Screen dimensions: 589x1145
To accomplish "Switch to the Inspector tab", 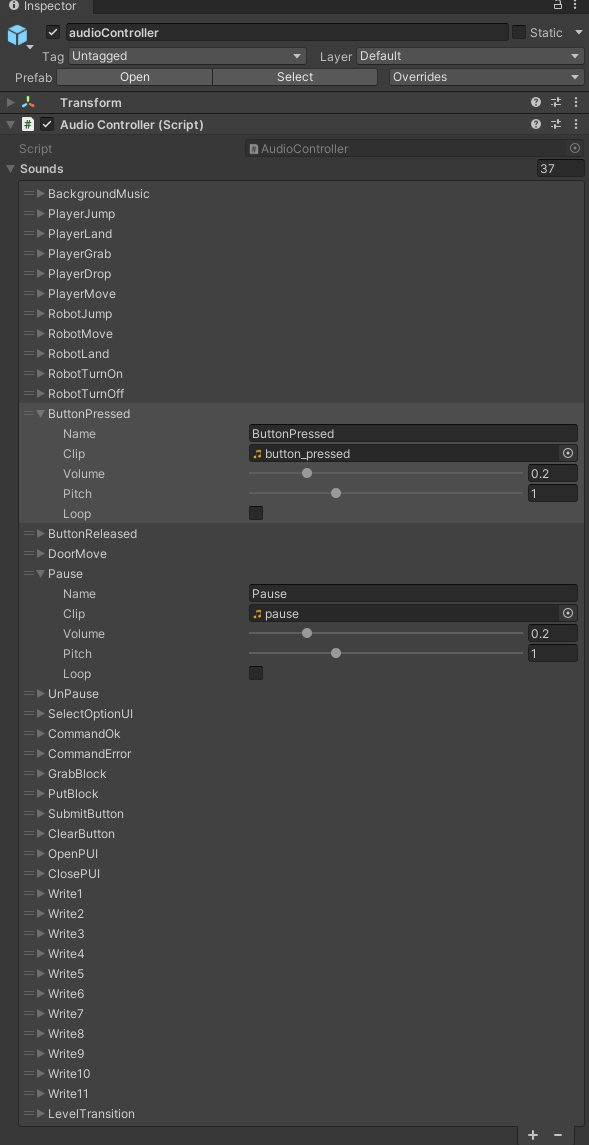I will (45, 6).
